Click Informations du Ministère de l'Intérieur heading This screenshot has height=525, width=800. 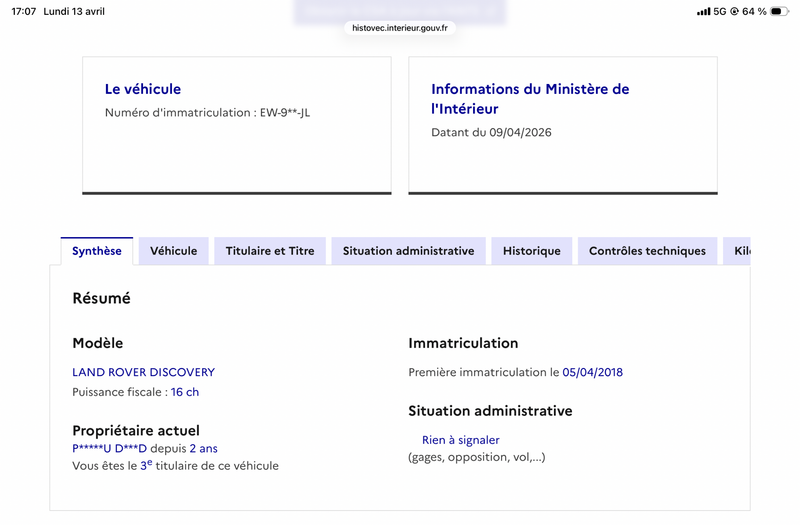(530, 98)
